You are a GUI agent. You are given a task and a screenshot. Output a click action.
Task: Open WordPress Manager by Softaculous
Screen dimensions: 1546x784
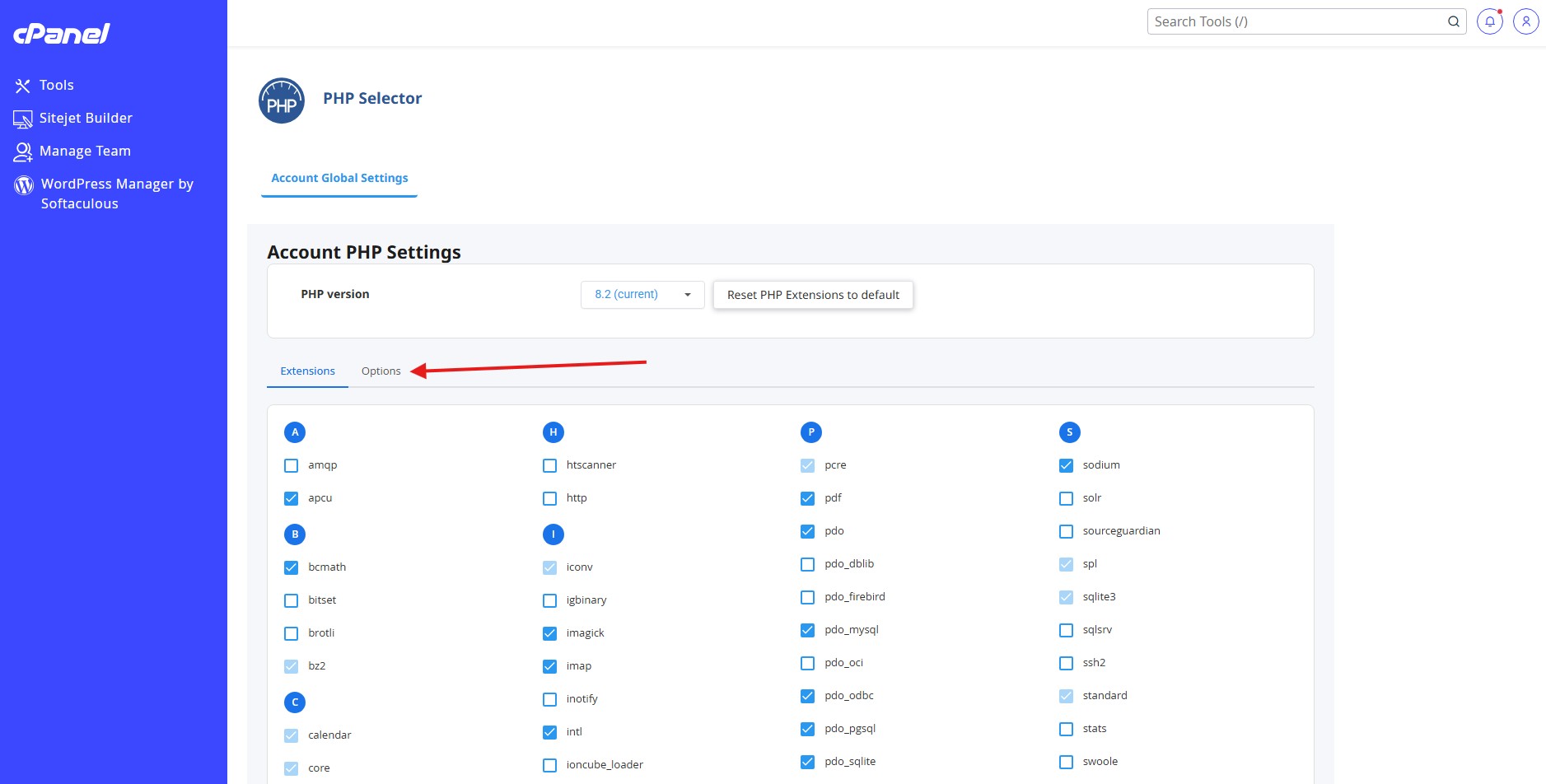[x=104, y=194]
